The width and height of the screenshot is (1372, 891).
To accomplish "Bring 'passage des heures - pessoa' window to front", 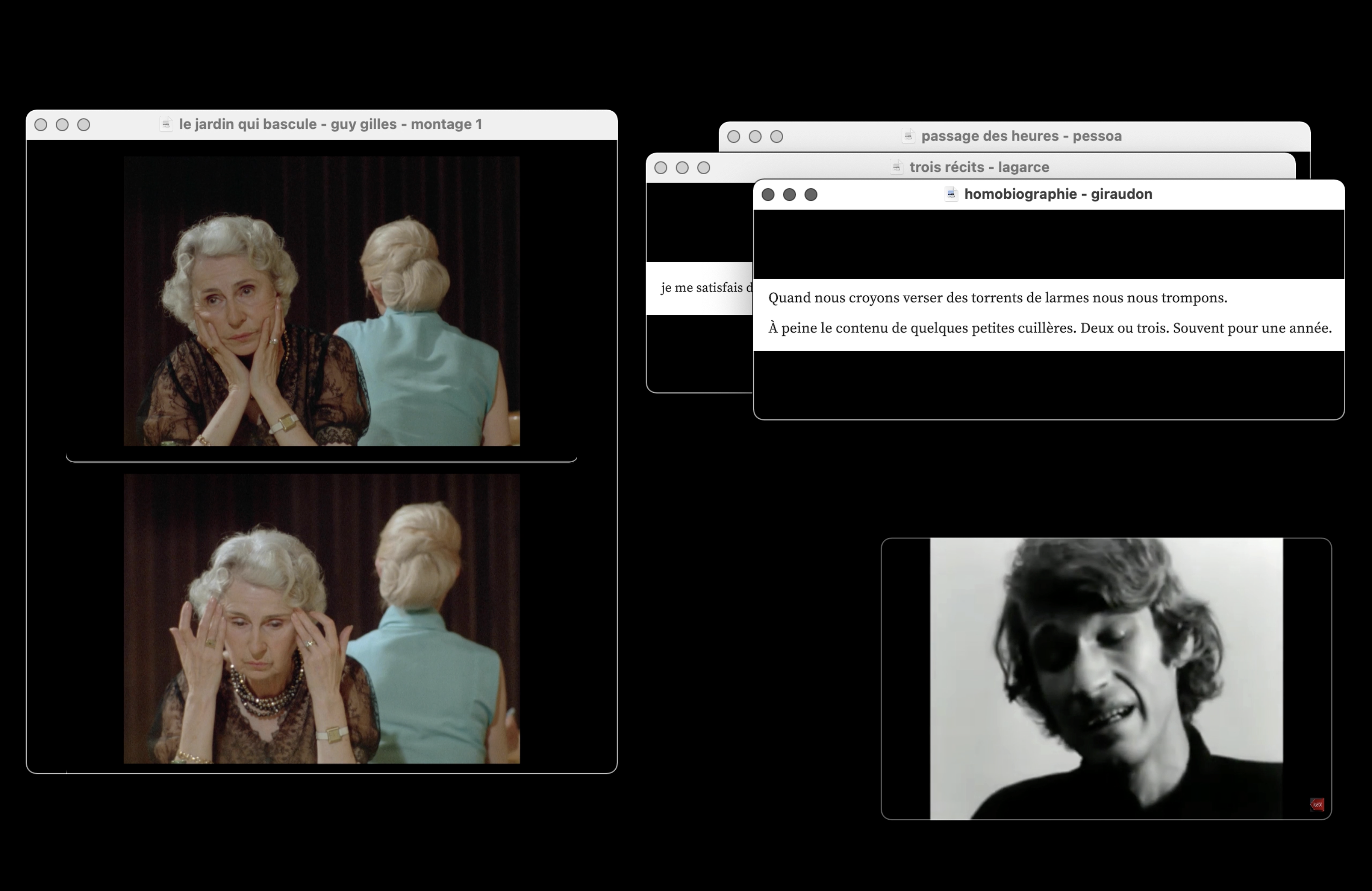I will coord(1020,136).
